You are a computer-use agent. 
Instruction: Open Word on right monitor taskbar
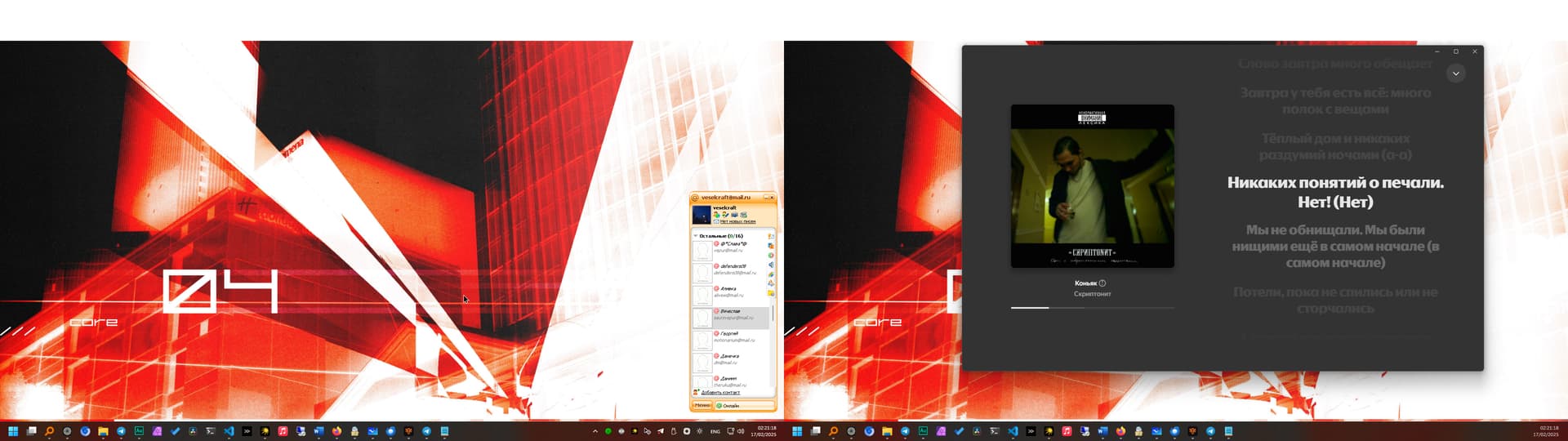(1102, 431)
